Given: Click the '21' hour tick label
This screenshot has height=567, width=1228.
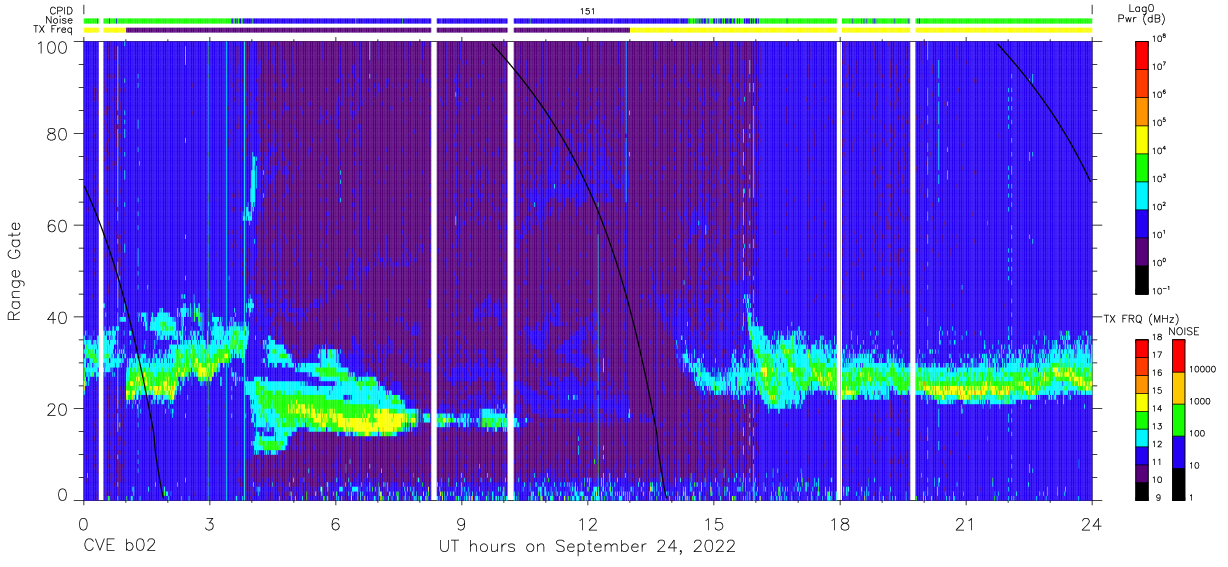Looking at the screenshot, I should point(966,523).
